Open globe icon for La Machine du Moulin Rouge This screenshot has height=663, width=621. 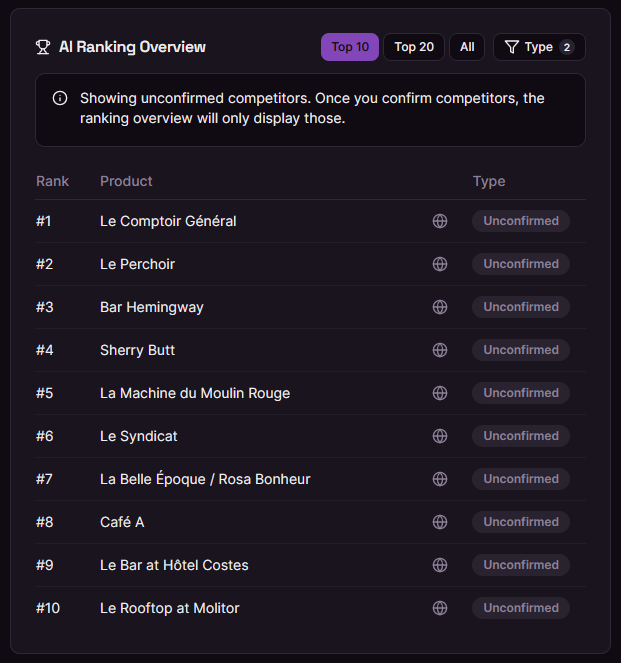click(440, 393)
